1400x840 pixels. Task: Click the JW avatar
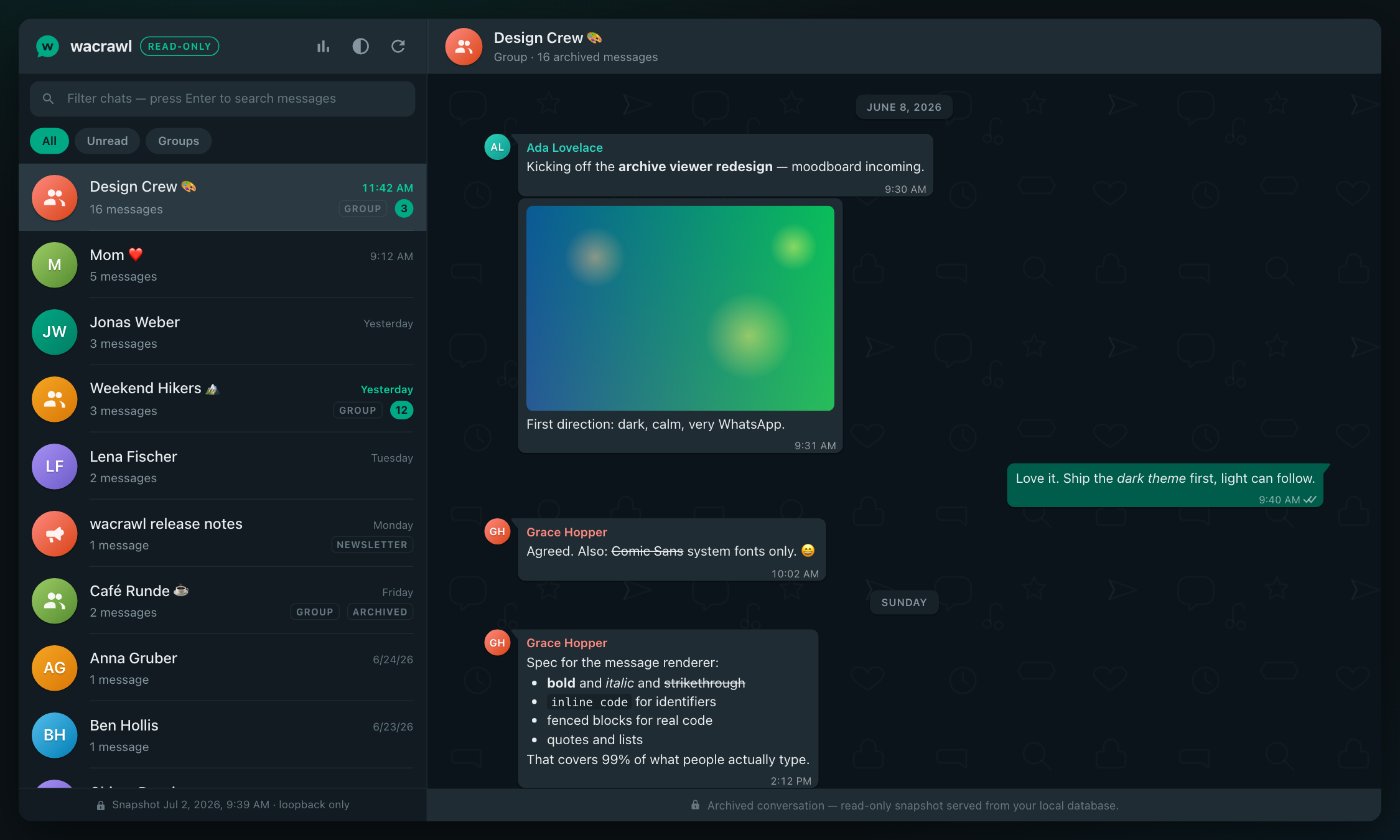(x=55, y=332)
